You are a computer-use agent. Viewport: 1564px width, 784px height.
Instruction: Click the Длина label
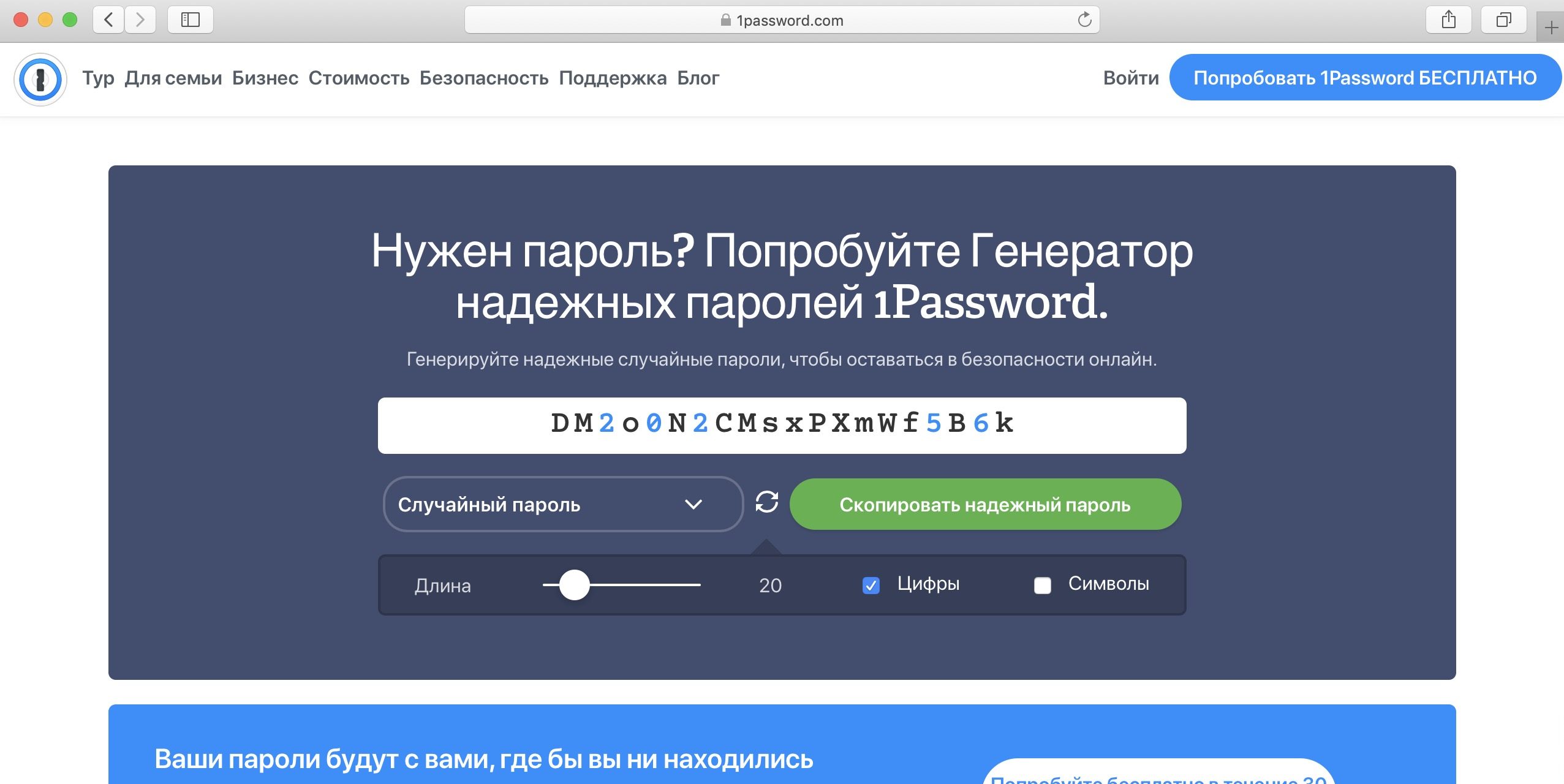[442, 586]
